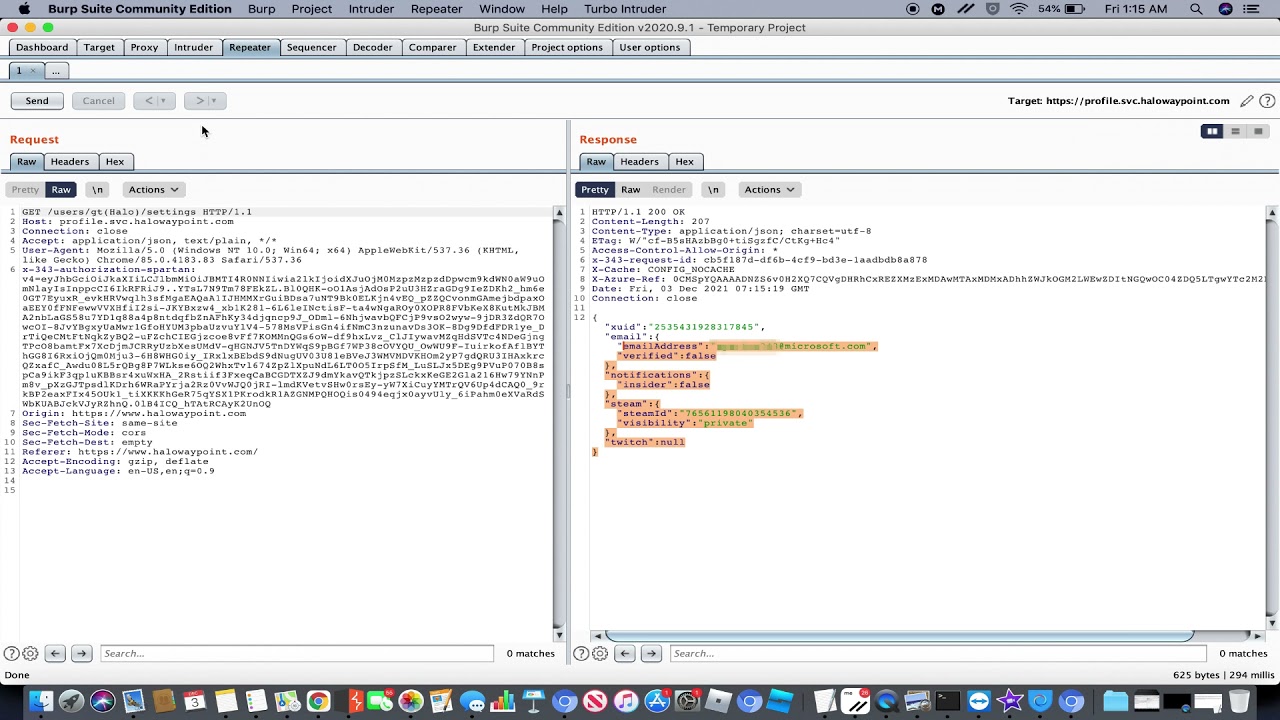The width and height of the screenshot is (1280, 720).
Task: Toggle request non-printable characters \n button
Action: tap(97, 190)
